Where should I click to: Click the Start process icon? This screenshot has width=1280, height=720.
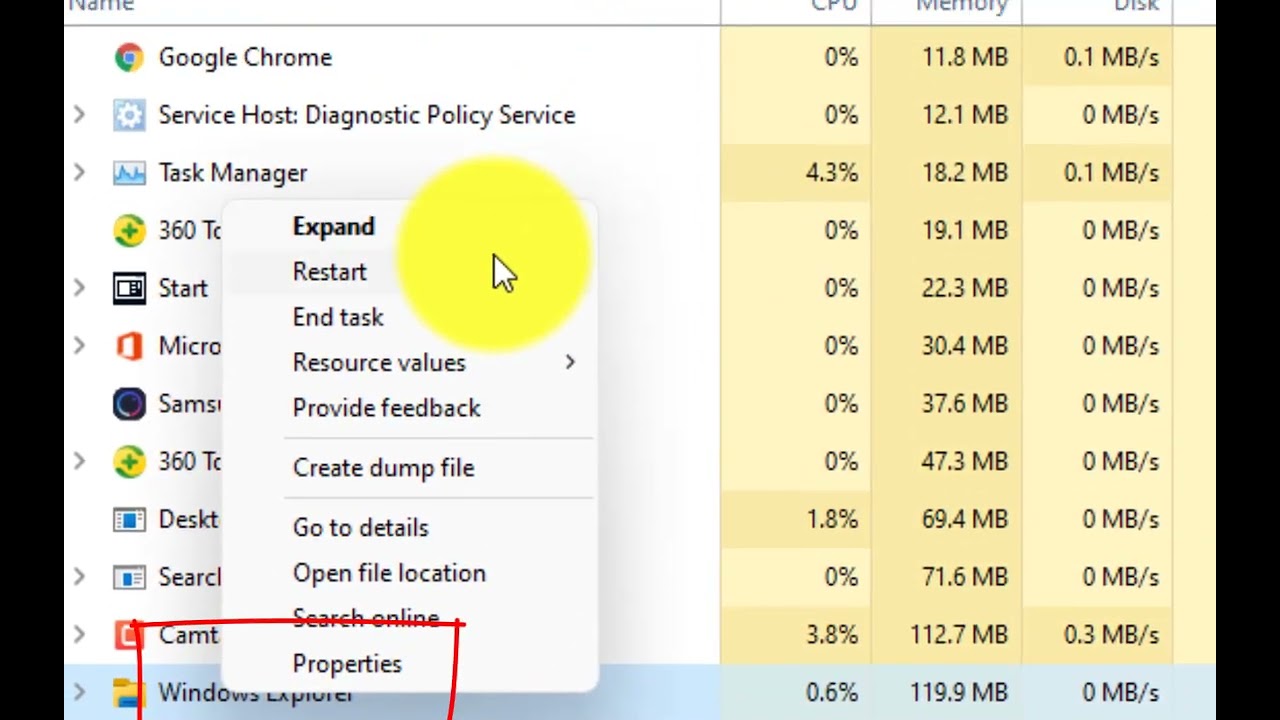click(x=129, y=289)
